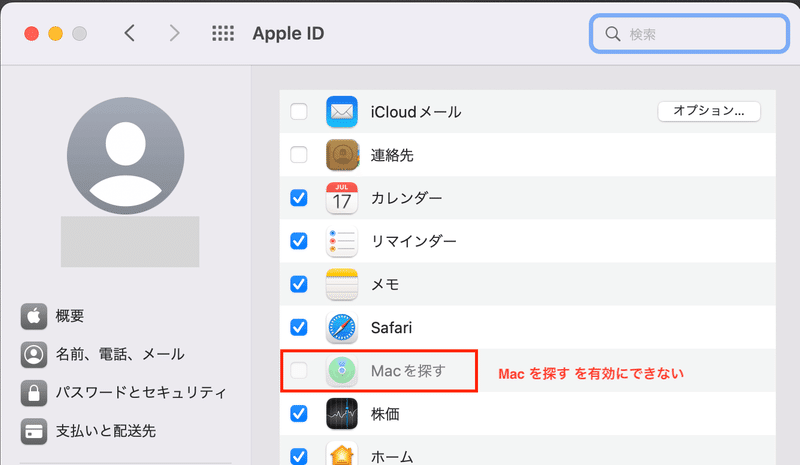800x465 pixels.
Task: Close the window with red button
Action: (x=32, y=34)
